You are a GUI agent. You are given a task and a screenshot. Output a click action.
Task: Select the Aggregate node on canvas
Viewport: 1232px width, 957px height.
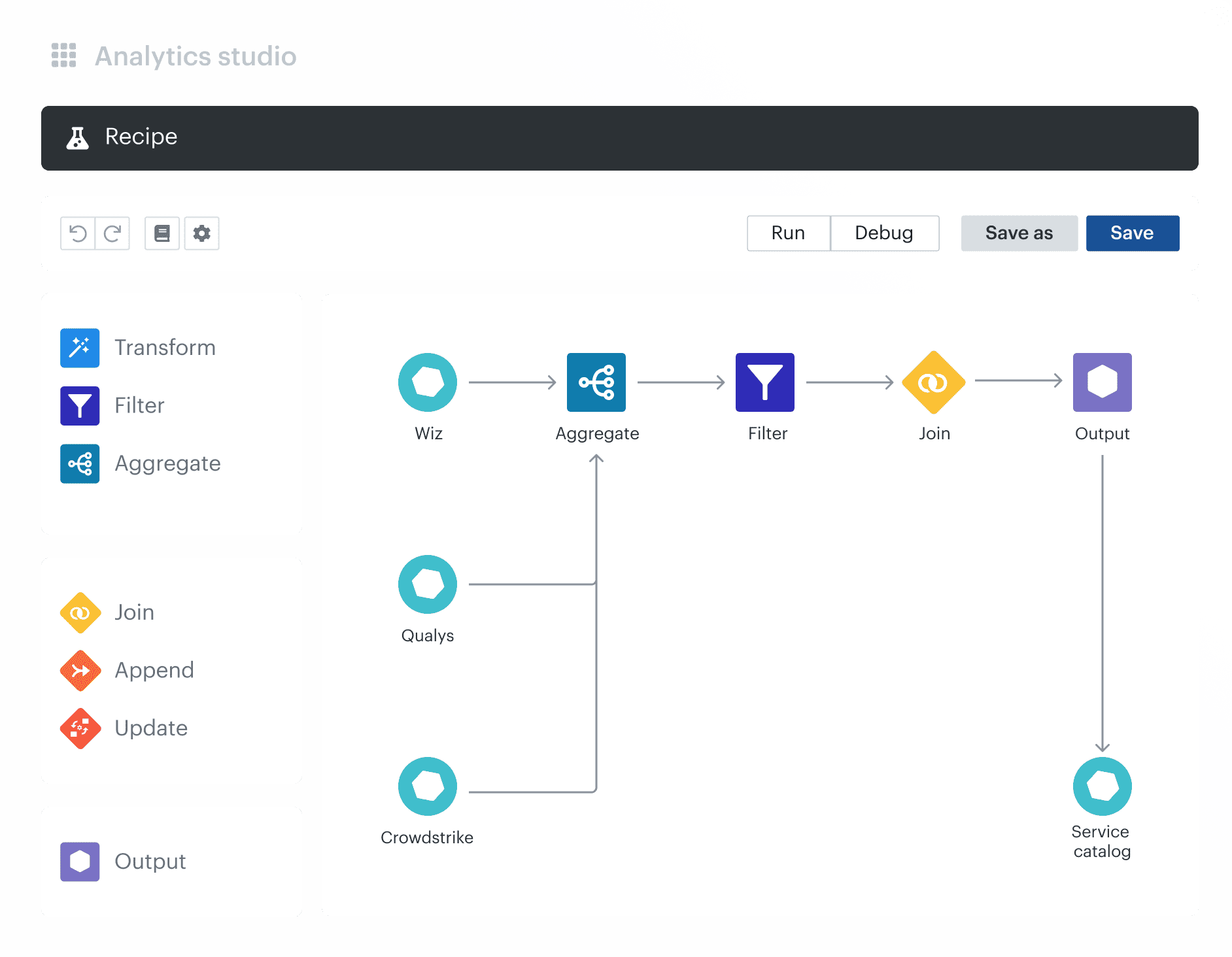[596, 382]
